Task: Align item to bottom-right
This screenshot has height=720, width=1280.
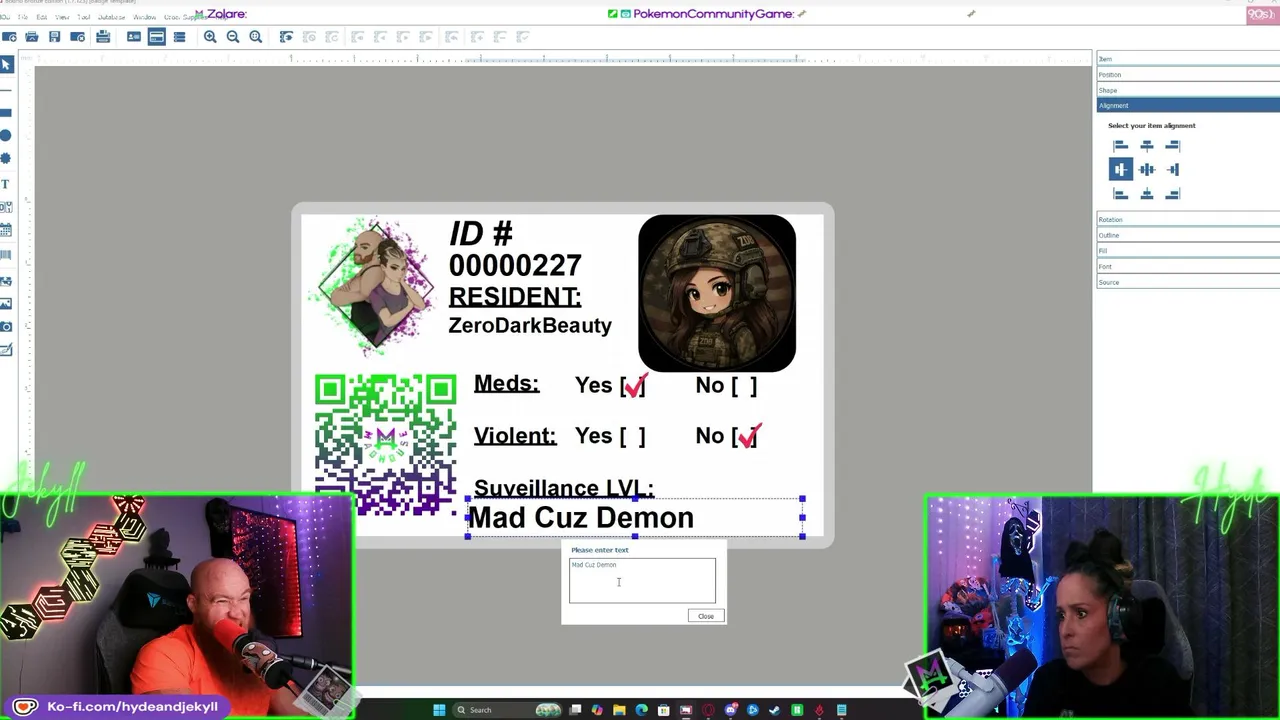Action: click(x=1173, y=194)
